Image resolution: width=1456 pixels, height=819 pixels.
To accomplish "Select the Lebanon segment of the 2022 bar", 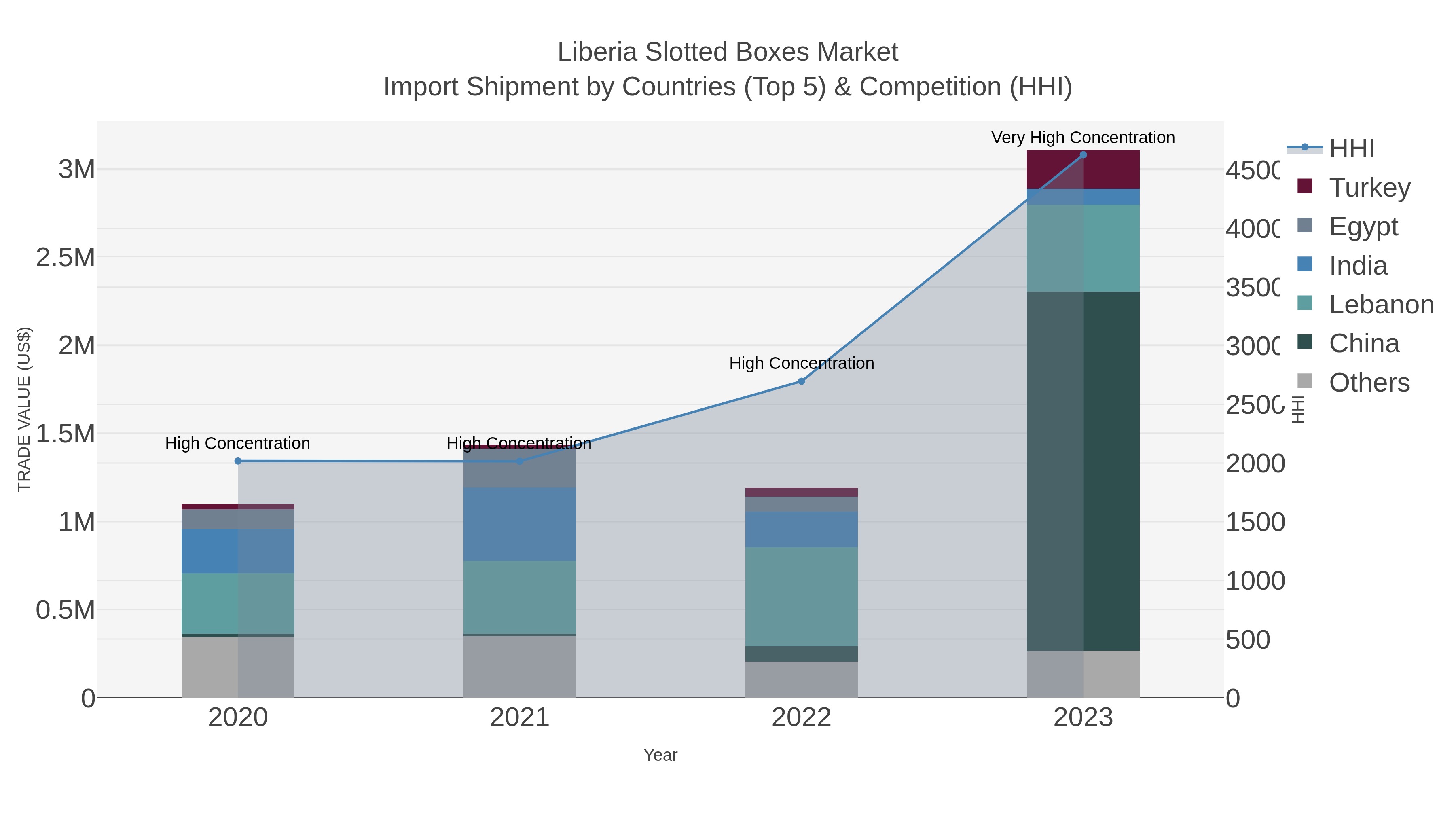I will coord(801,596).
